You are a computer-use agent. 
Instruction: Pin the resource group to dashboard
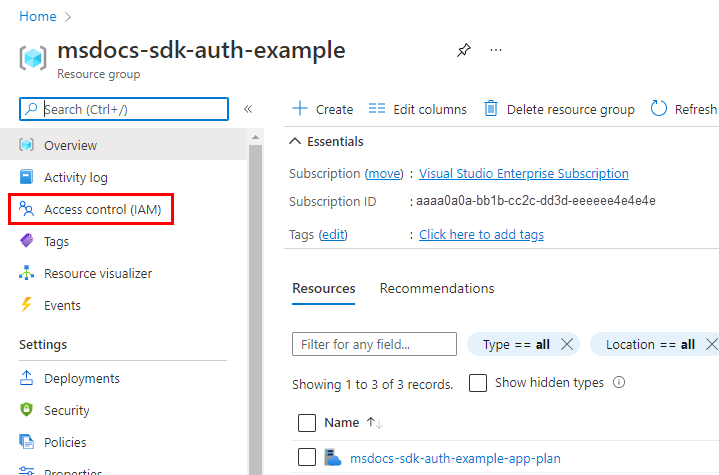click(464, 50)
